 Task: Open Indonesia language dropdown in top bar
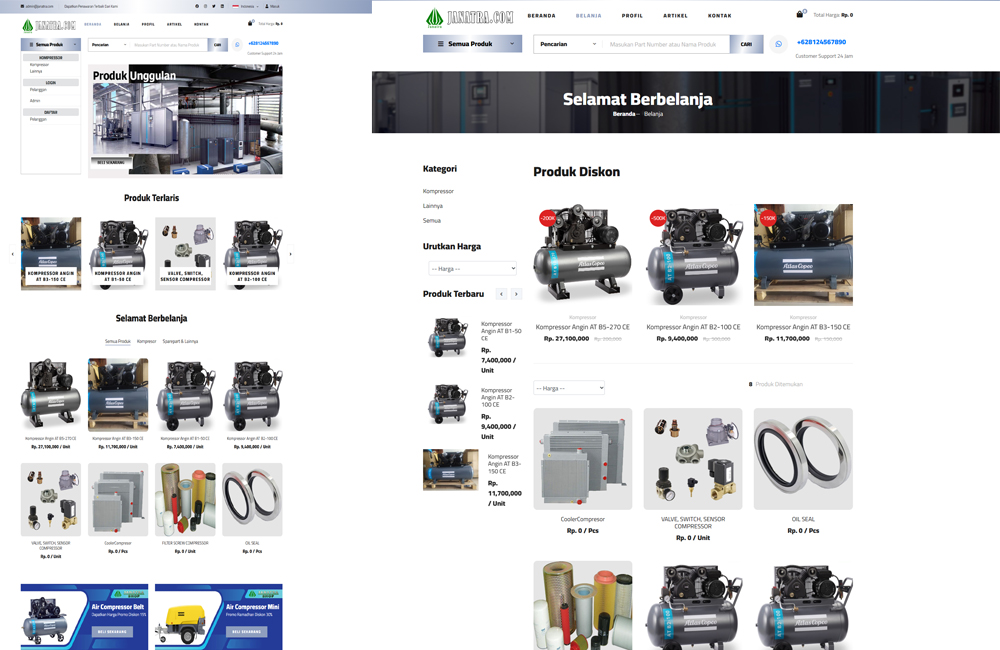[246, 6]
